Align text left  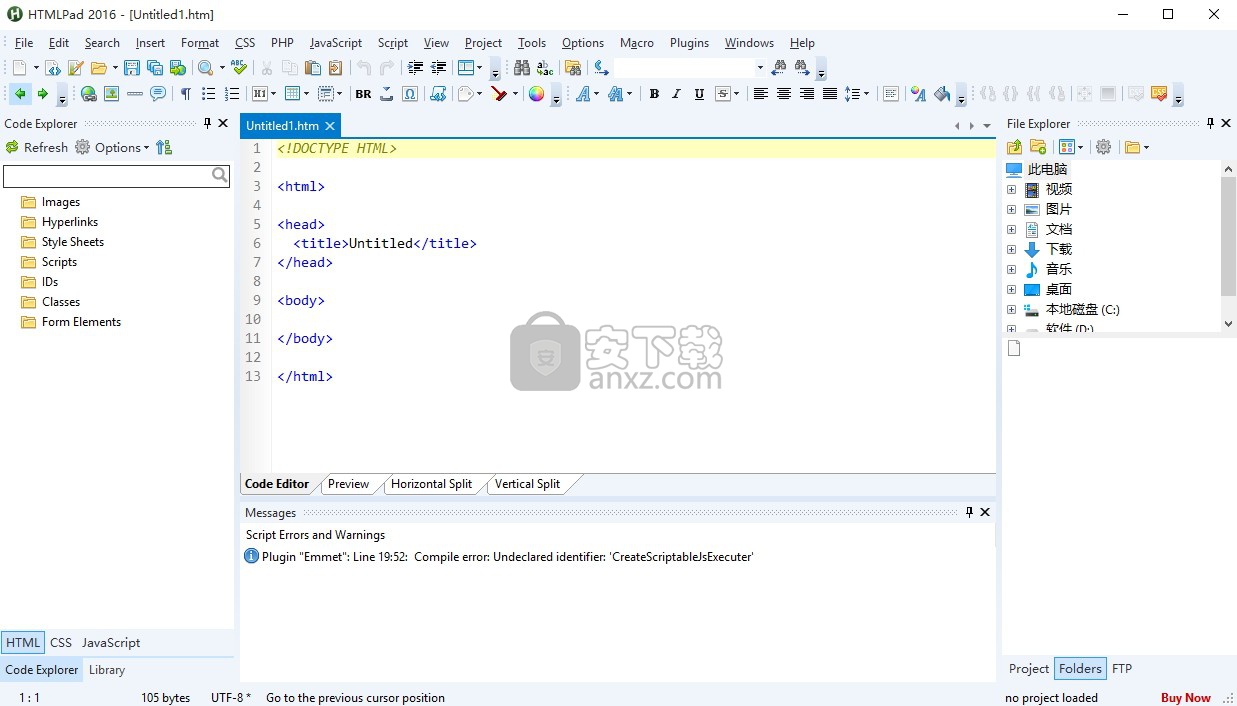(761, 94)
